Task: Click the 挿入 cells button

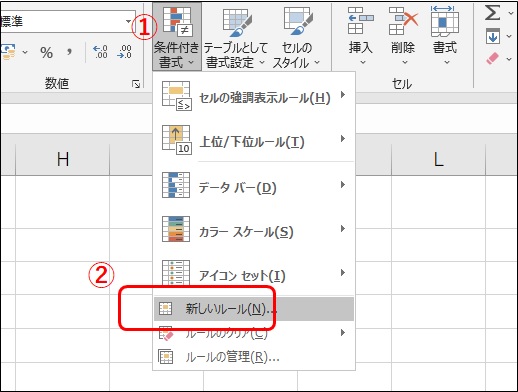Action: [361, 36]
